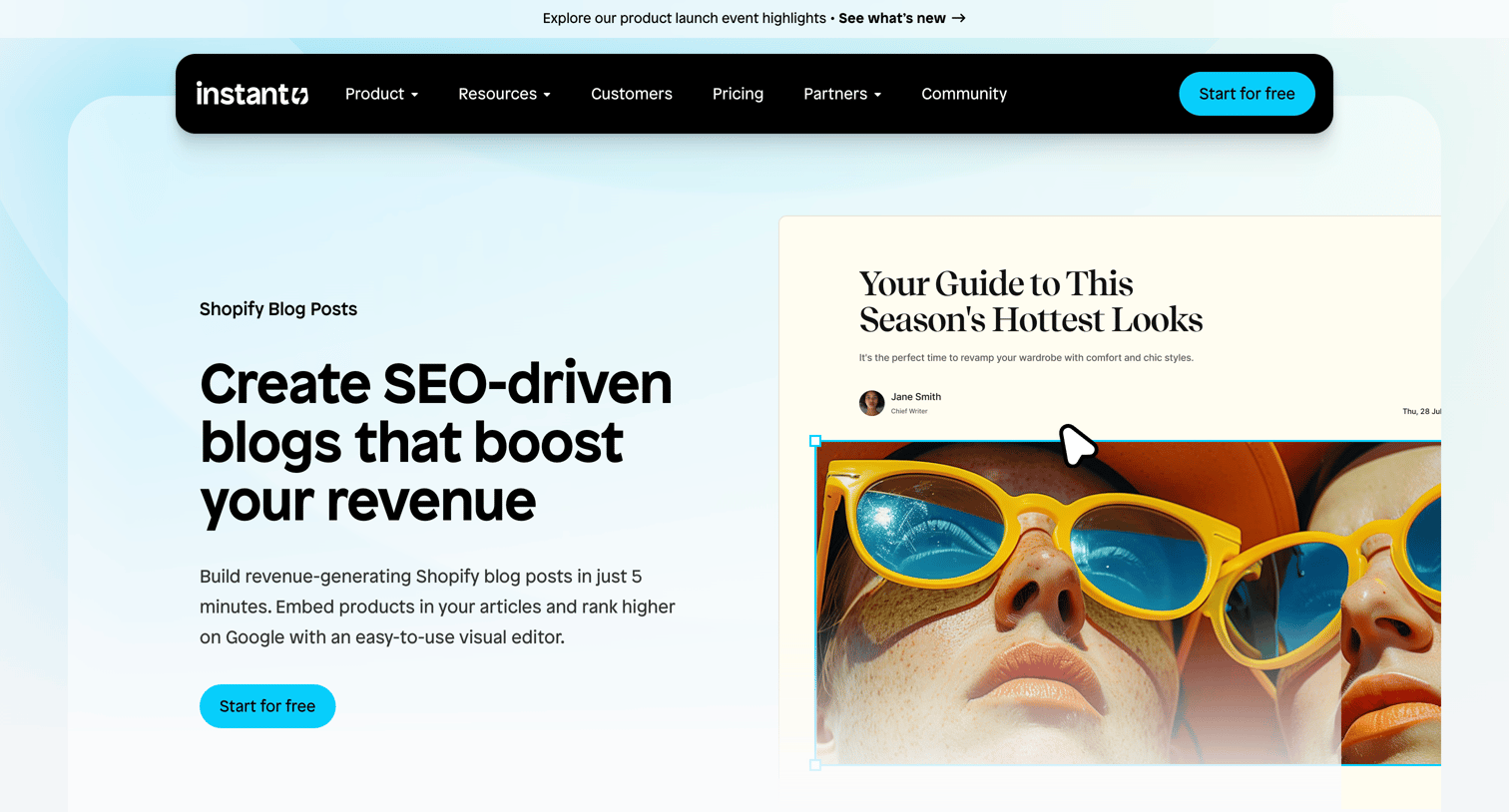This screenshot has height=812, width=1509.
Task: Visit the Community page
Action: click(964, 94)
